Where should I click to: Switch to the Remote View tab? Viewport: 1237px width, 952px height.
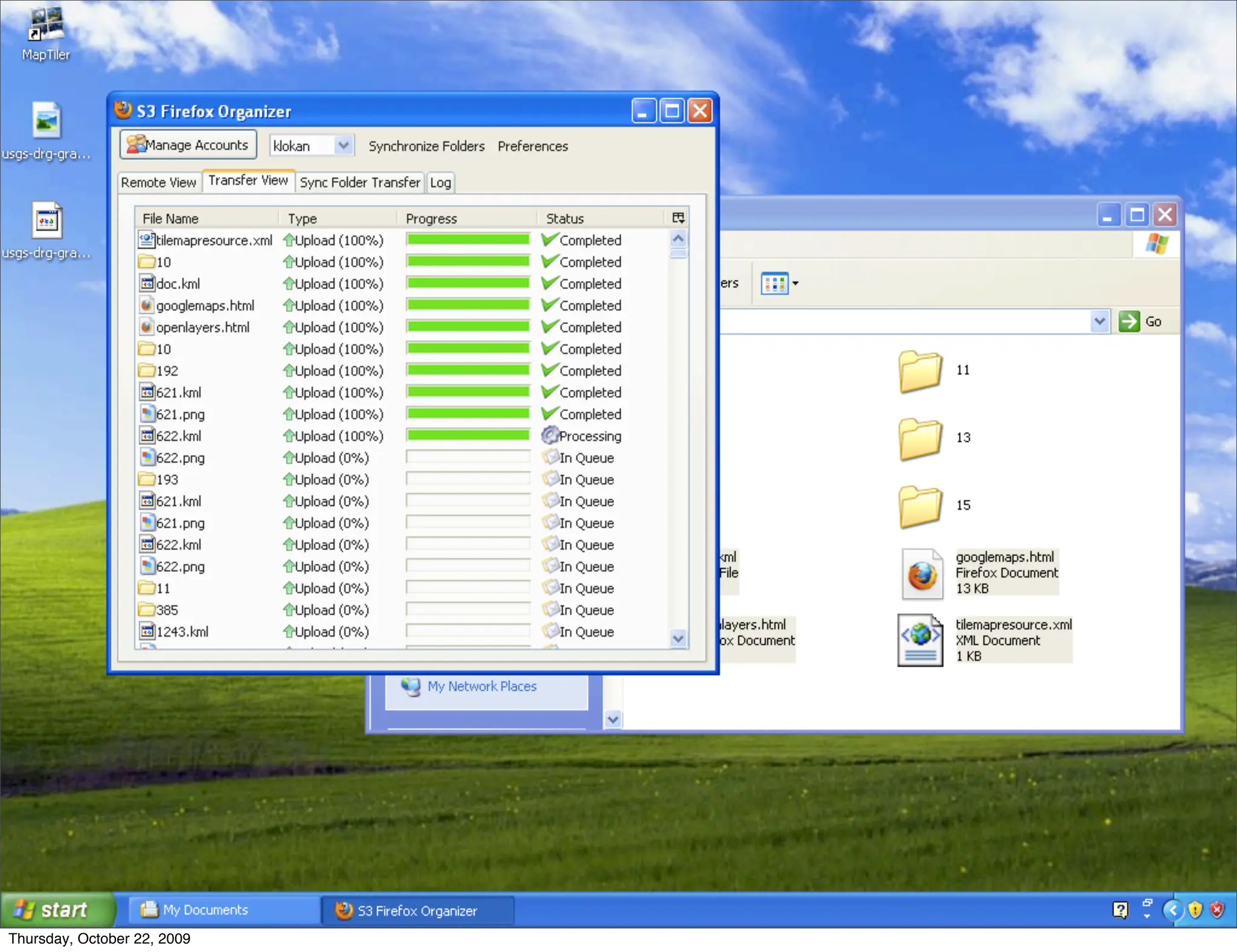click(x=158, y=182)
